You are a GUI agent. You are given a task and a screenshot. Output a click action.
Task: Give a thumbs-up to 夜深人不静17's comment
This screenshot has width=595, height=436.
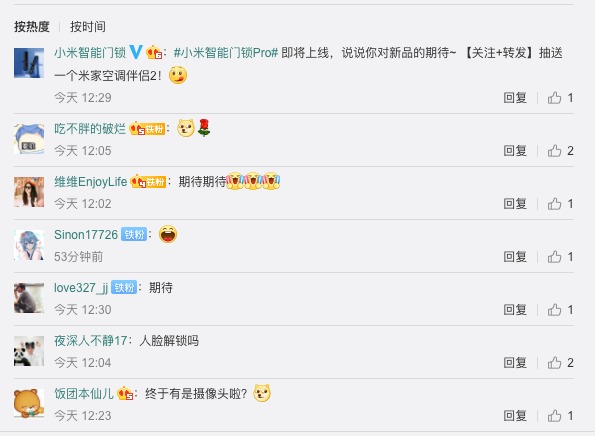click(x=554, y=363)
